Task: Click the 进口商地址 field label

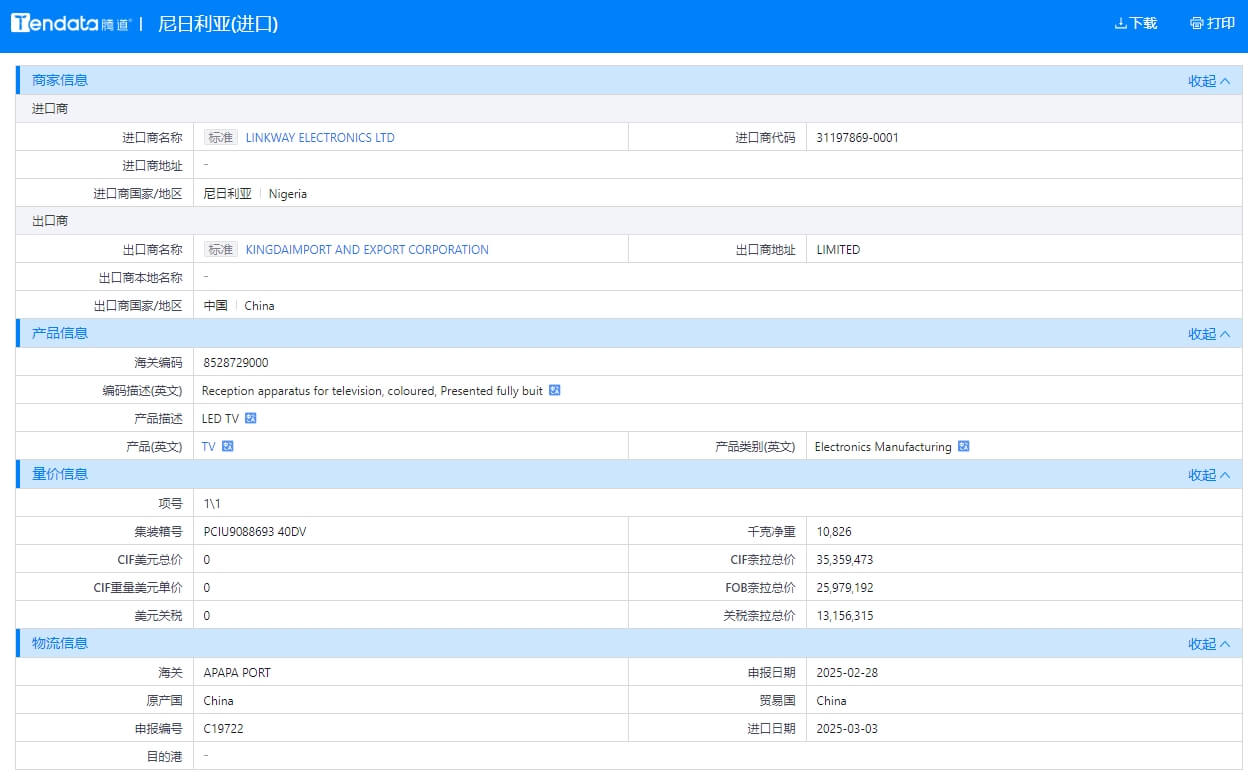Action: 153,166
